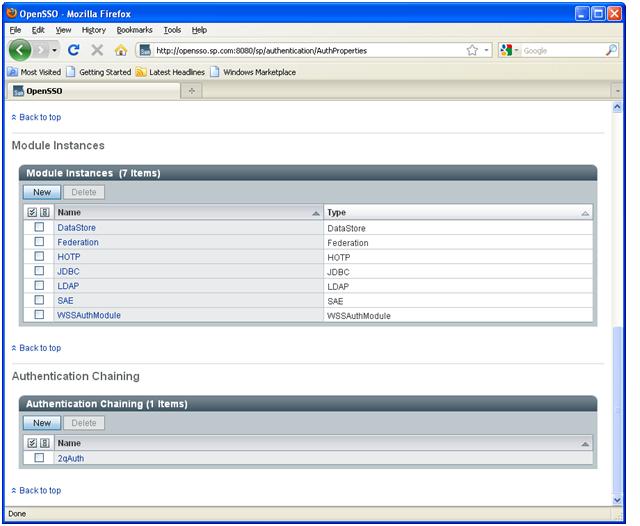The image size is (640, 526).
Task: Open the Most Visited bookmarks folder
Action: [34, 72]
